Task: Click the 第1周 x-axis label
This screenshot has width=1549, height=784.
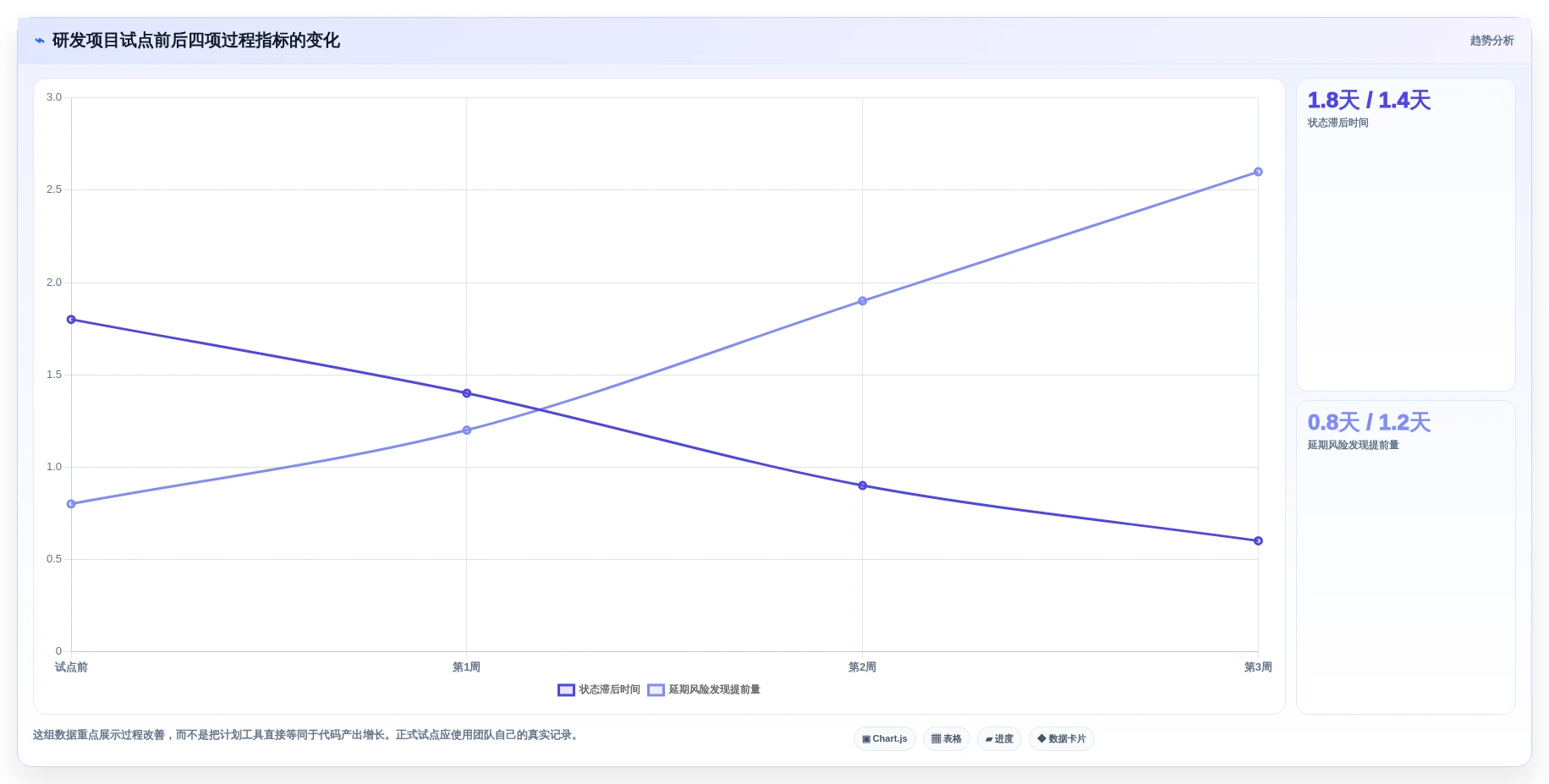Action: [466, 667]
